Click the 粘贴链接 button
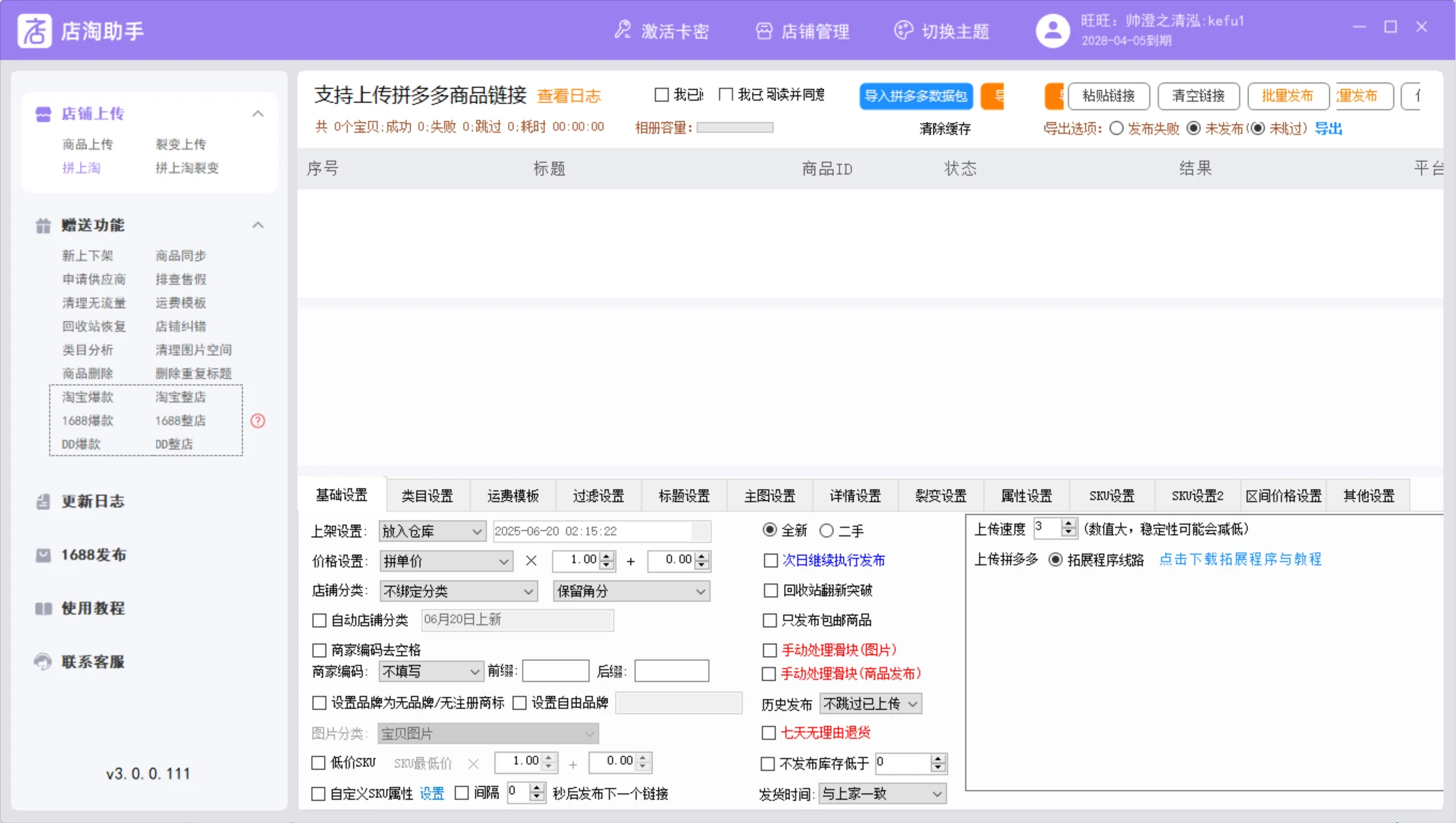1456x823 pixels. tap(1109, 96)
